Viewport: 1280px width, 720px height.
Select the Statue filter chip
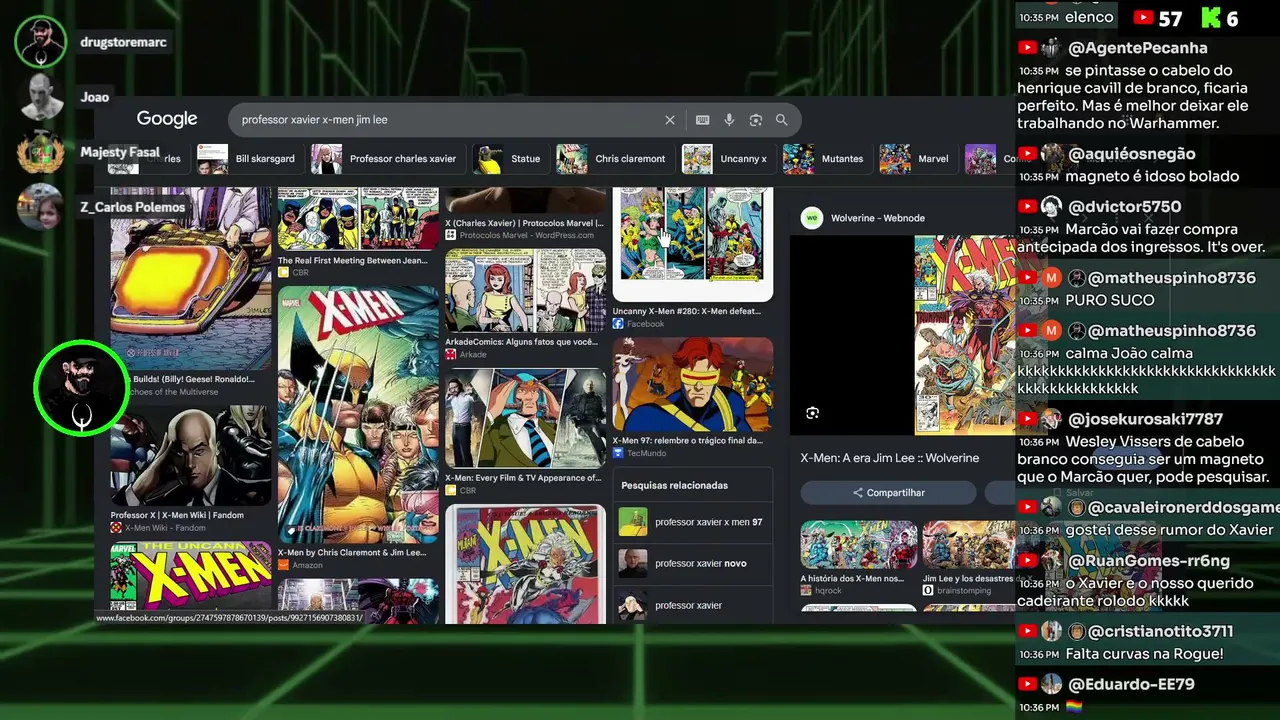[x=508, y=159]
